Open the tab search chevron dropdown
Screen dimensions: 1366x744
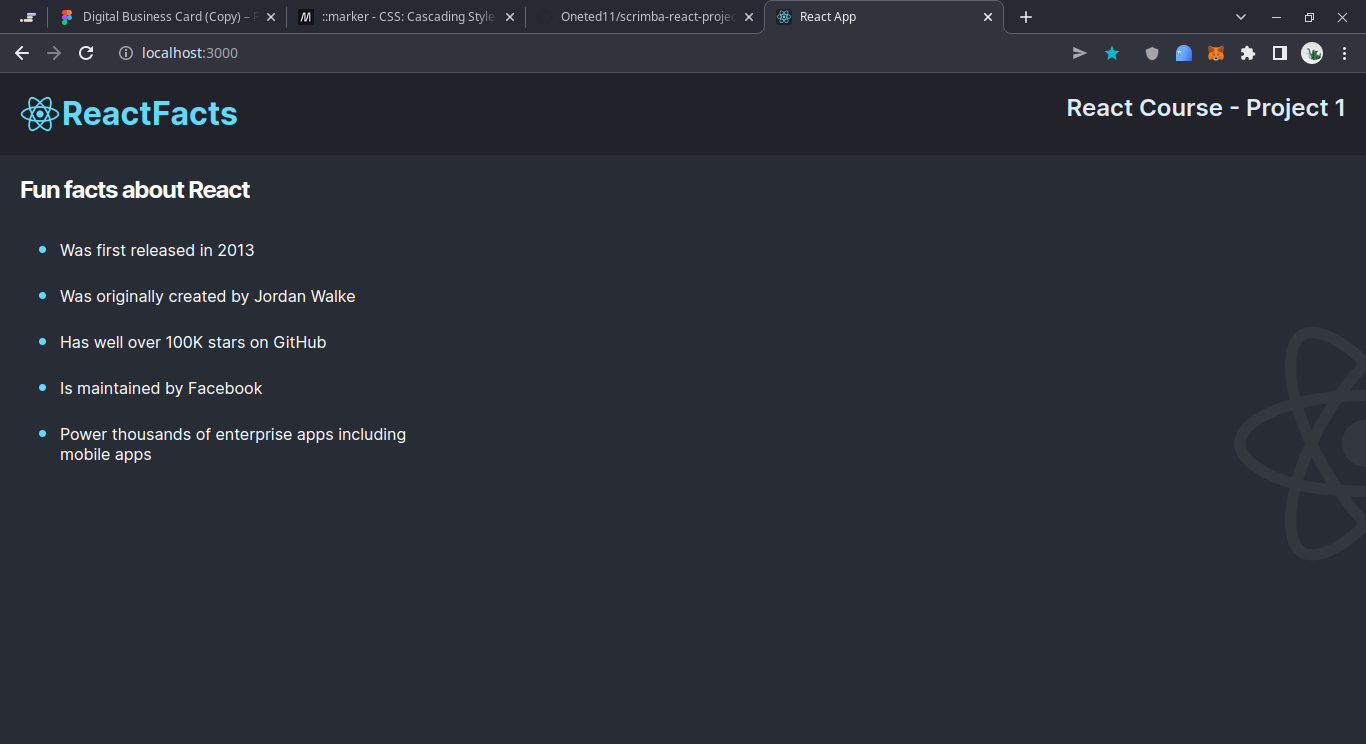point(1240,17)
